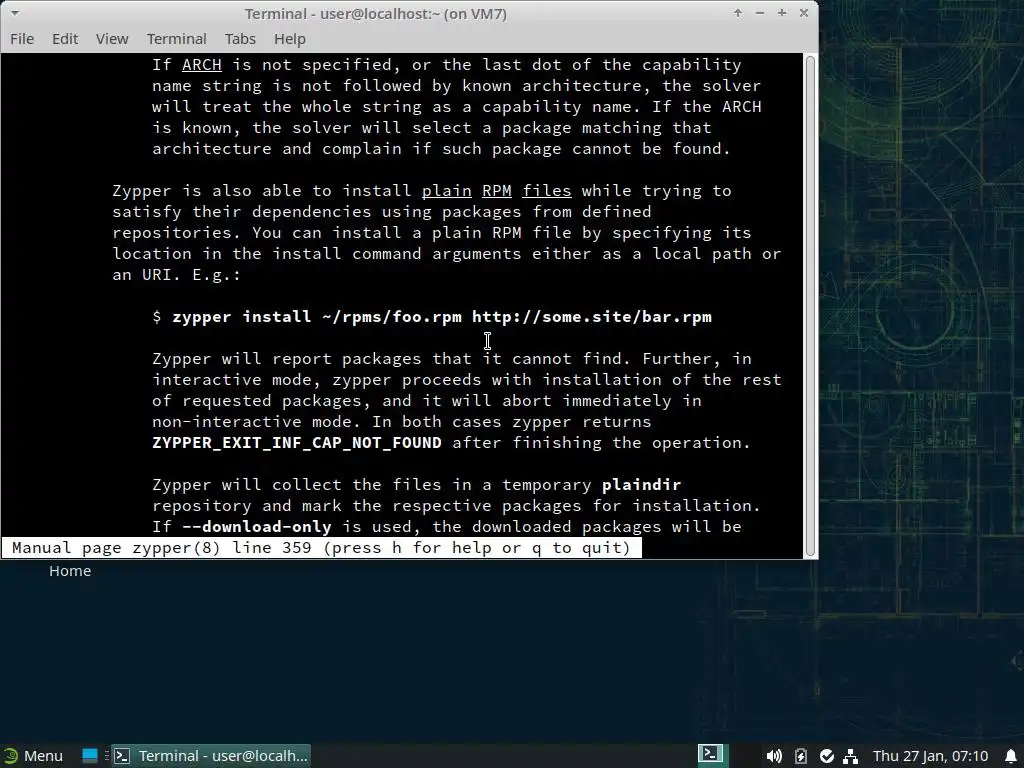This screenshot has width=1024, height=768.
Task: Open the volume control icon
Action: [x=774, y=756]
